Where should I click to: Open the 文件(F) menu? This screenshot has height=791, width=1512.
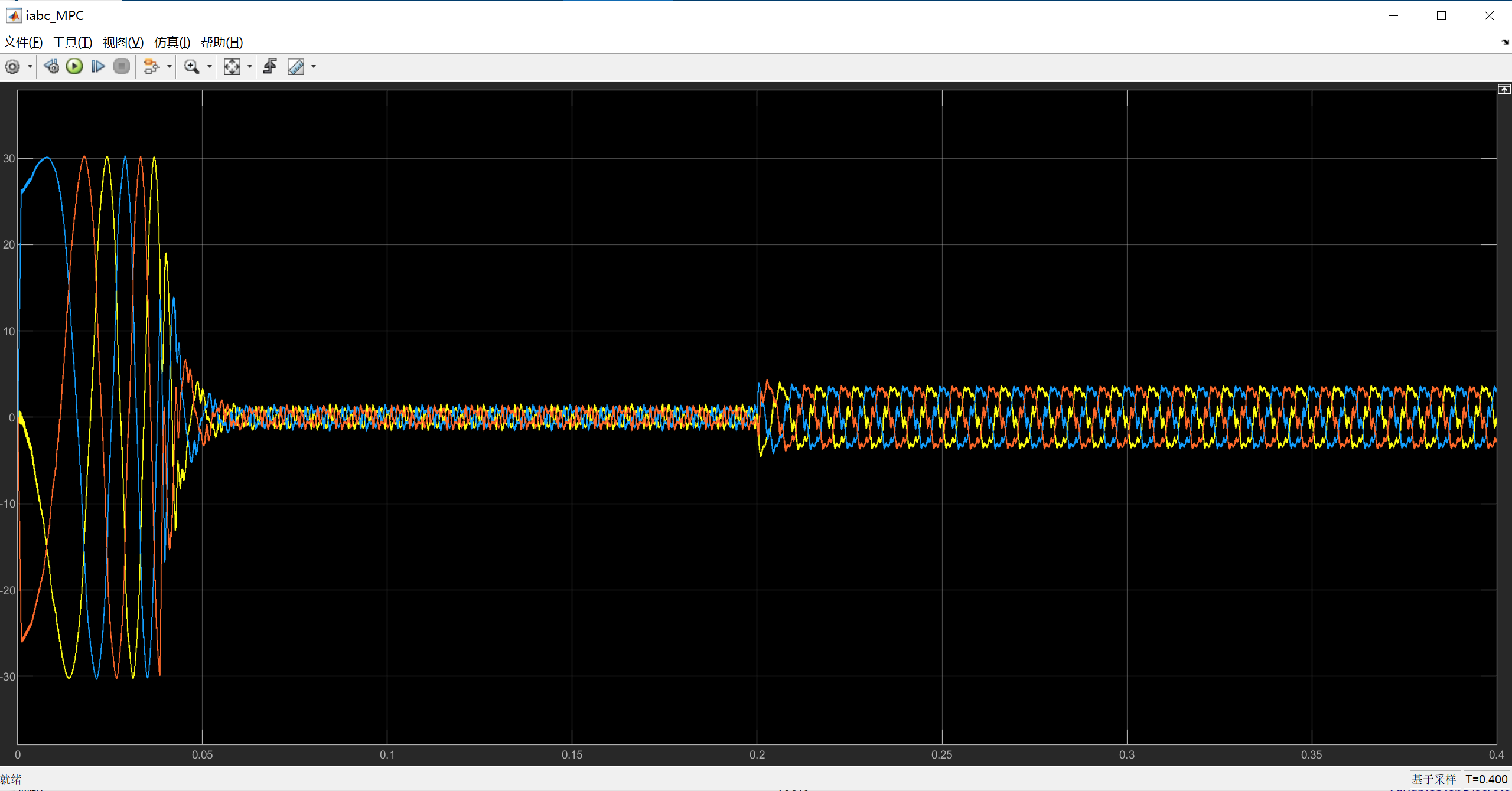pyautogui.click(x=23, y=43)
